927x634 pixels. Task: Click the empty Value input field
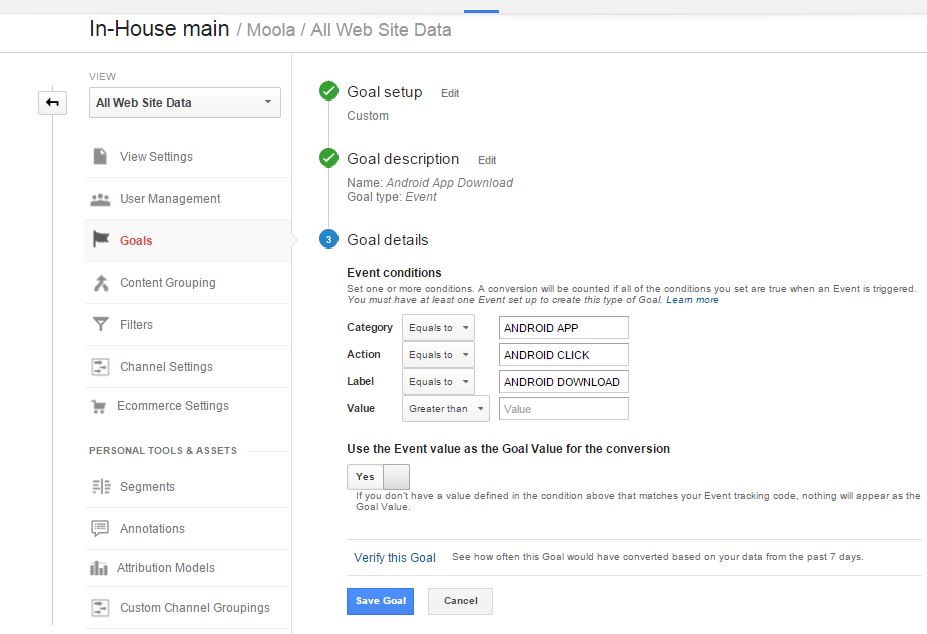click(563, 409)
